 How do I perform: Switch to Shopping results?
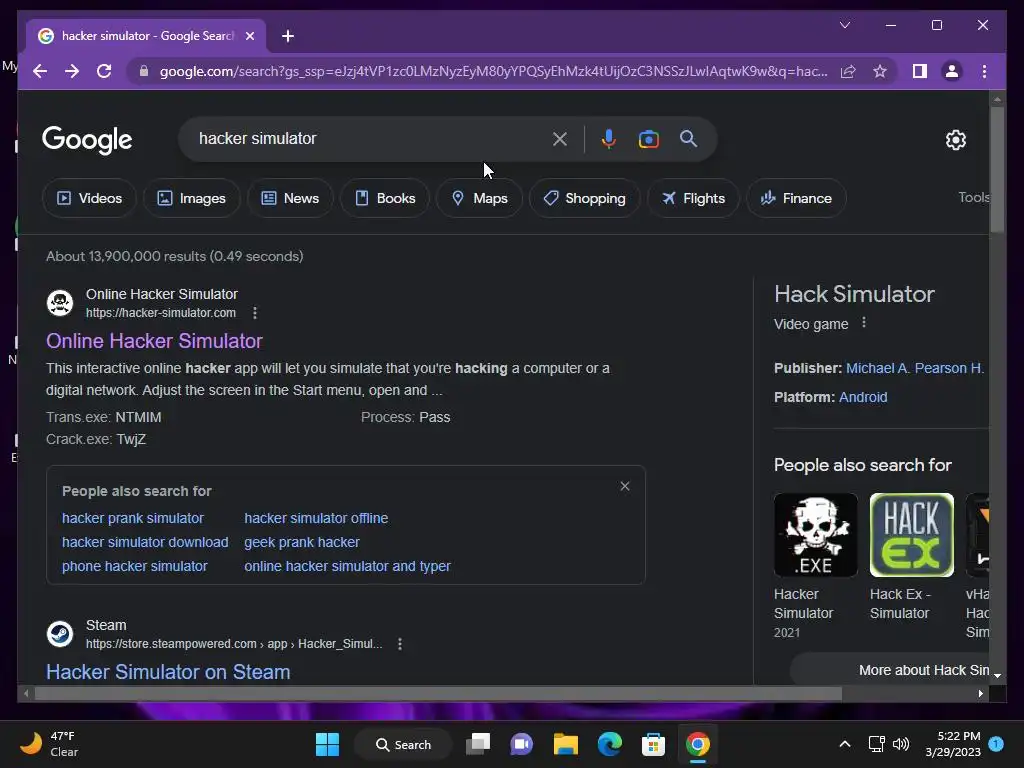(584, 198)
